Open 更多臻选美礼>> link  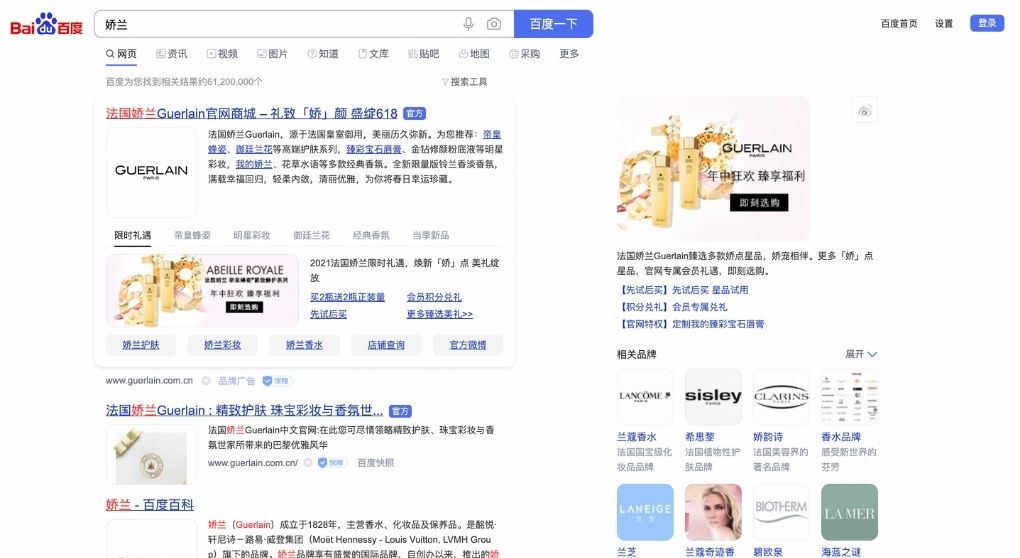pos(440,314)
